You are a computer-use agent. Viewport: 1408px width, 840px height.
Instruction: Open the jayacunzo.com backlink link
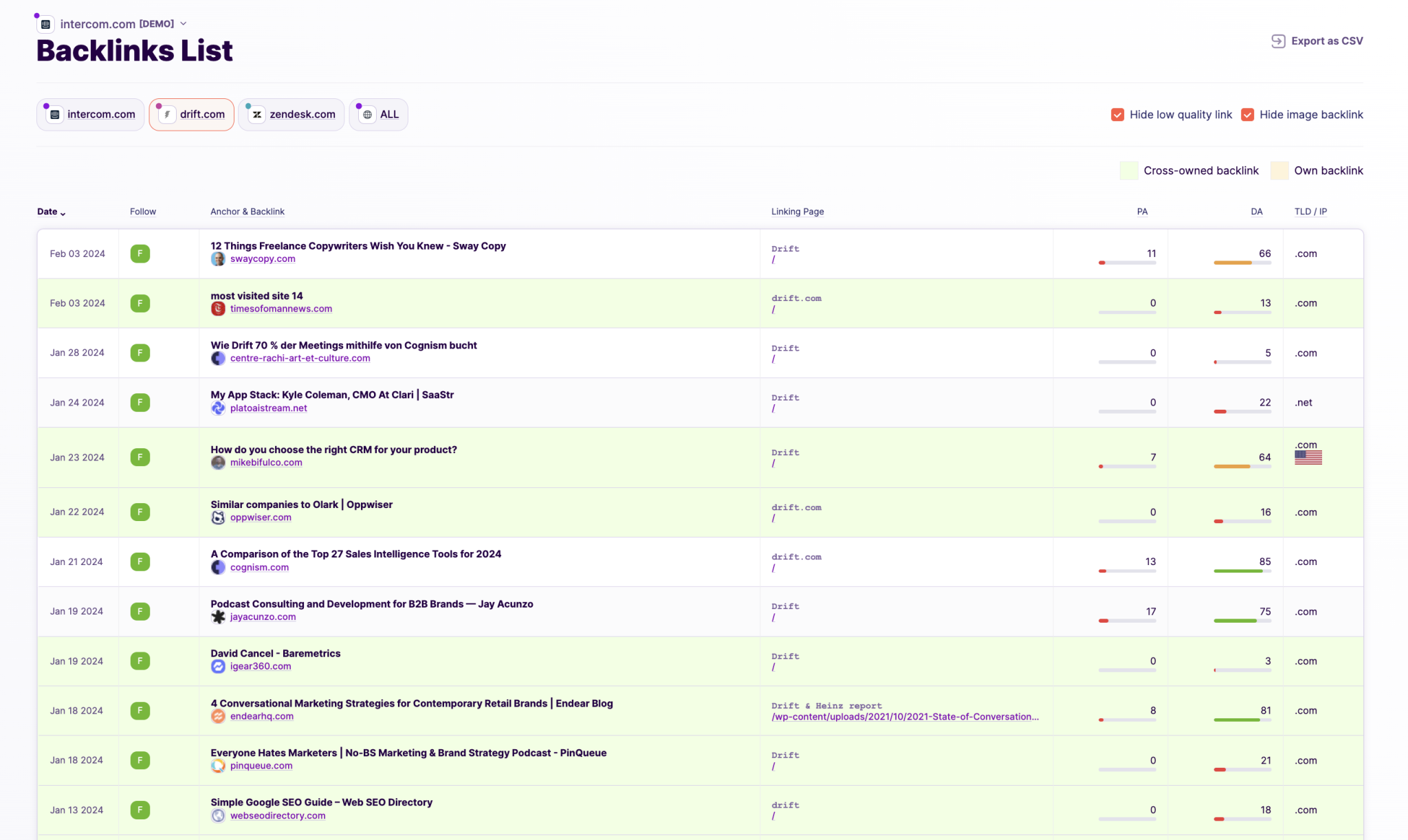[x=263, y=617]
